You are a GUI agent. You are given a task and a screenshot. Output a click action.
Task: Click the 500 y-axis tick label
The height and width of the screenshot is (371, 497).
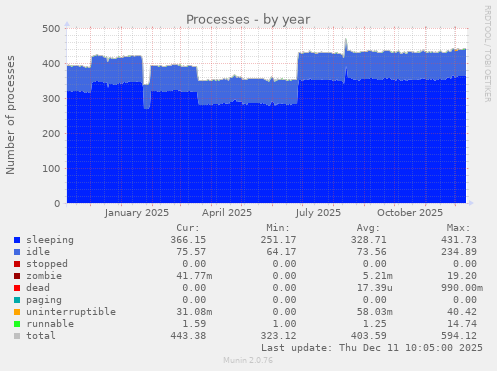(x=51, y=29)
